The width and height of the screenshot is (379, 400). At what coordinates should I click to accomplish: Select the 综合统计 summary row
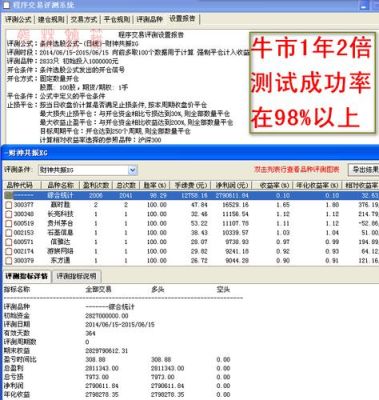[x=191, y=195]
